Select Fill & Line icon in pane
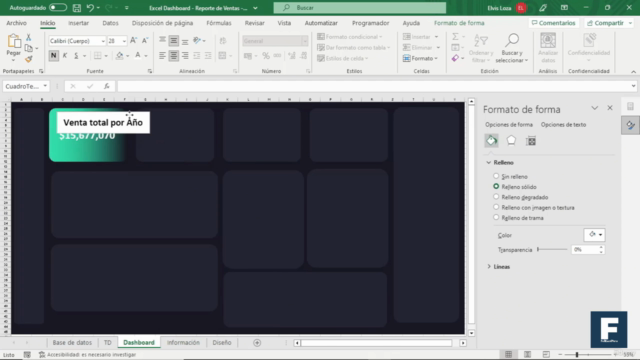The width and height of the screenshot is (640, 360). [491, 141]
